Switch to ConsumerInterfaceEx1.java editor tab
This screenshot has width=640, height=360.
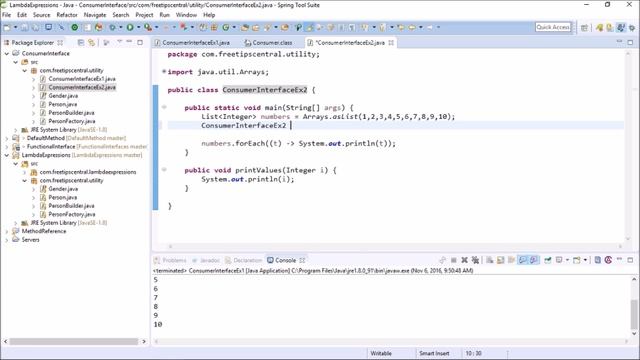192,42
